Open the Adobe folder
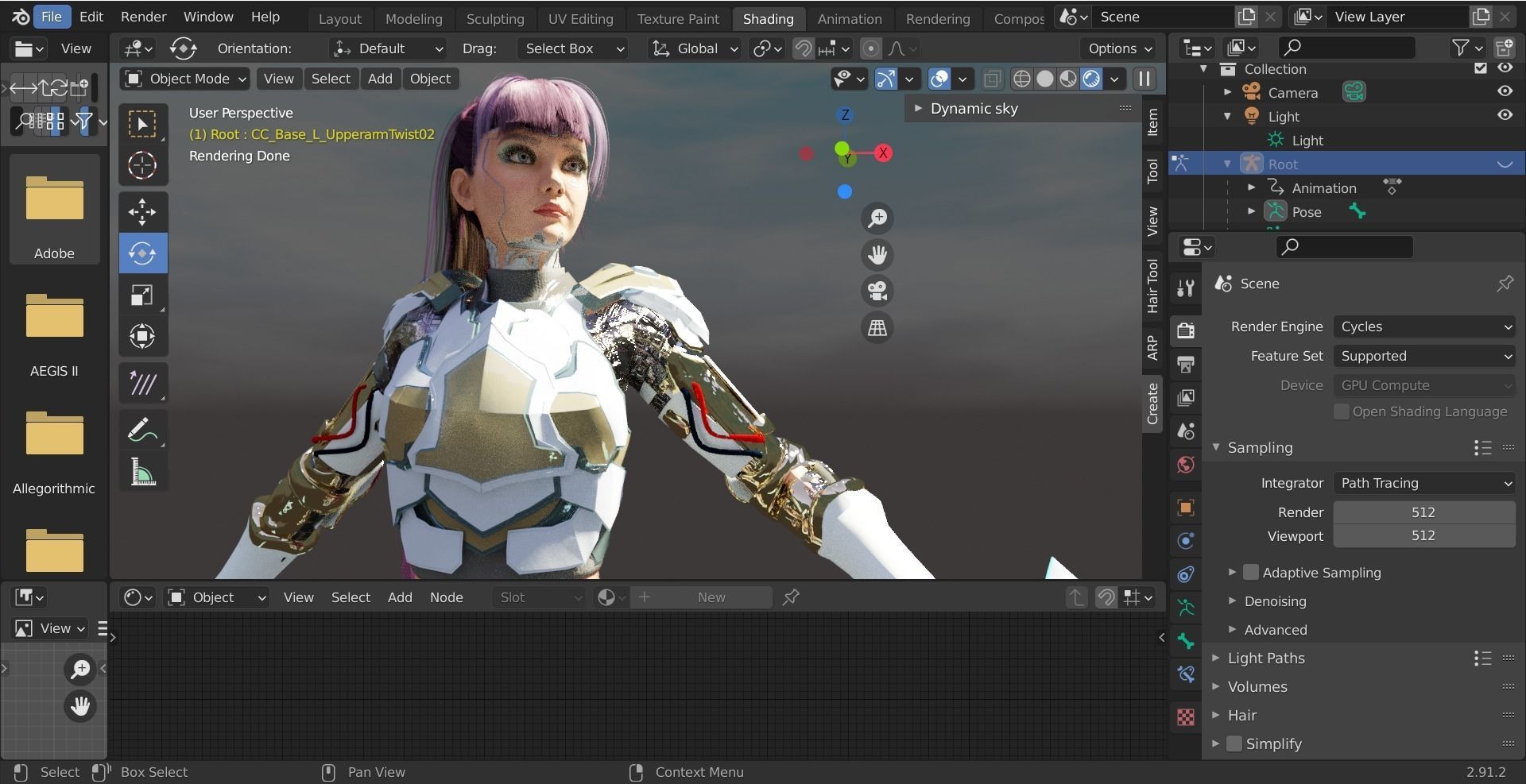The image size is (1526, 784). [54, 210]
